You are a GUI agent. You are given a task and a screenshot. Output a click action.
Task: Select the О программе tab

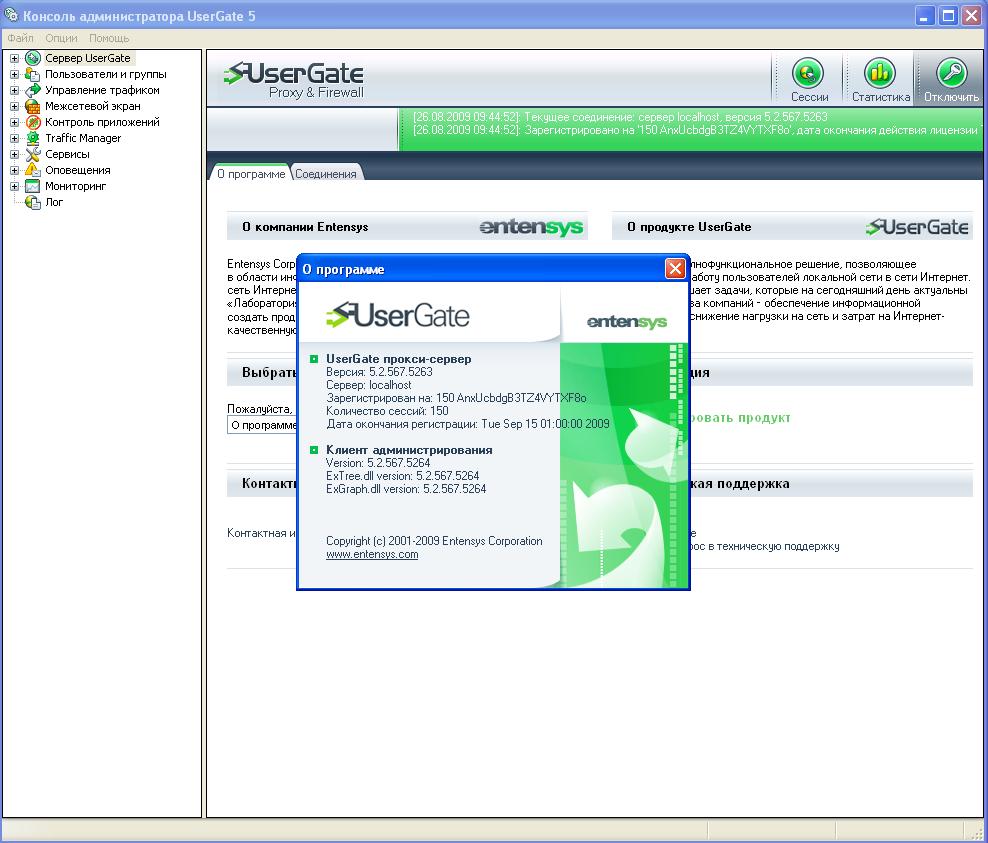250,174
